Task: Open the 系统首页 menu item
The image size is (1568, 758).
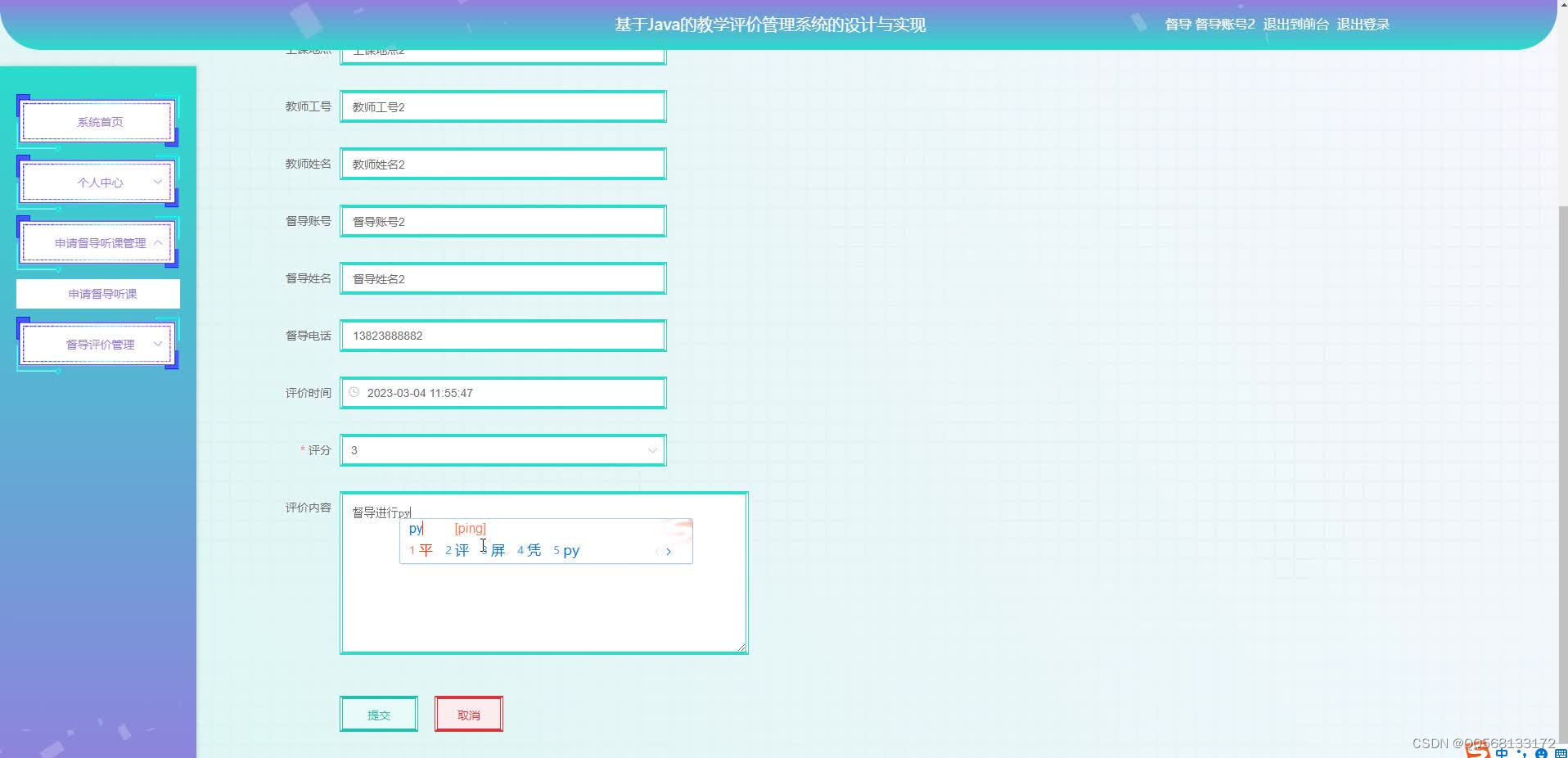Action: [x=98, y=122]
